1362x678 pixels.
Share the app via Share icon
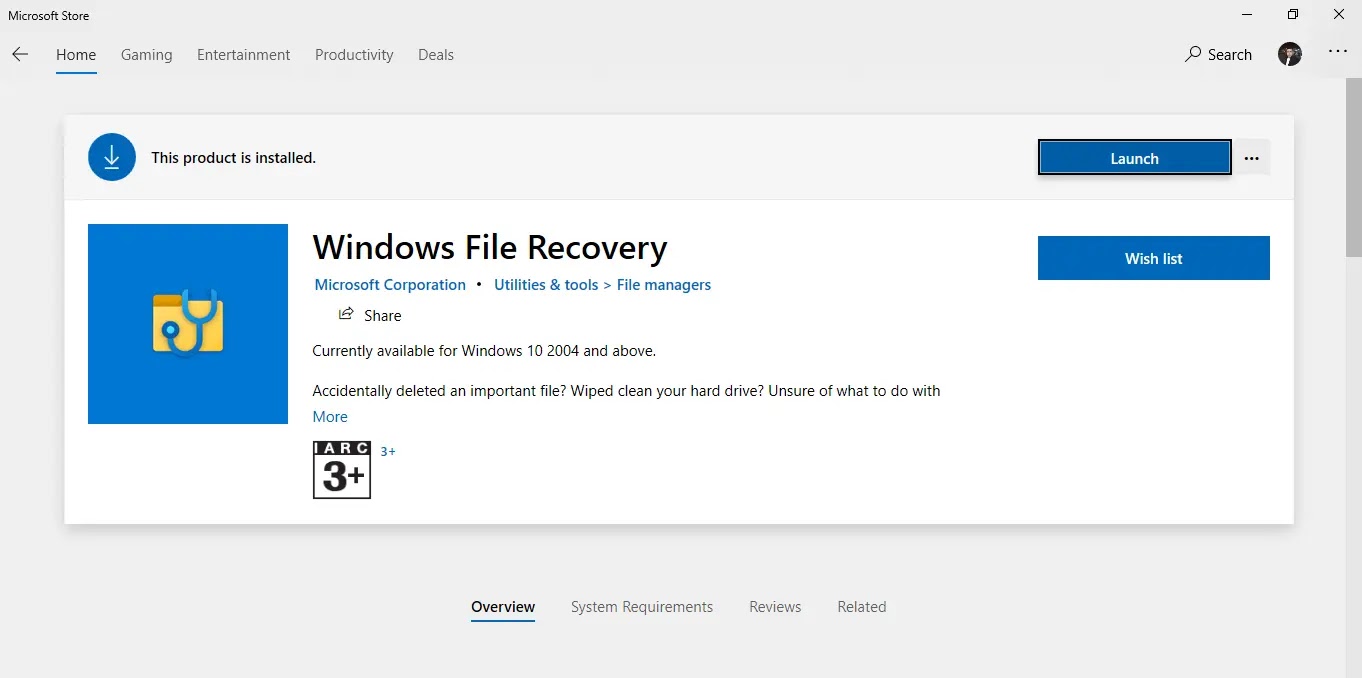[x=370, y=315]
